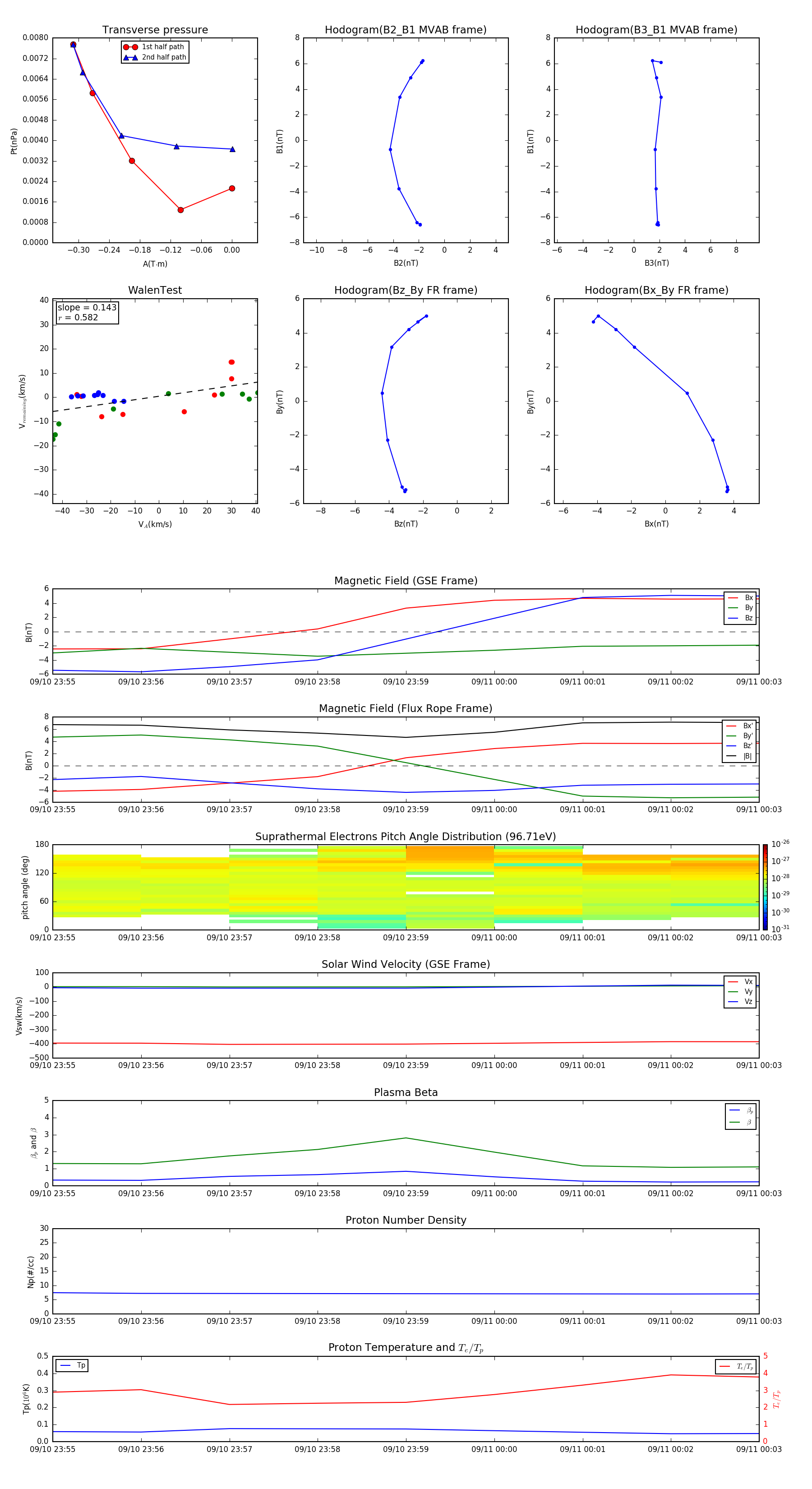The image size is (812, 1489).
Task: Click the 'Vremaining(km/s)' y-axis label
Action: [22, 401]
